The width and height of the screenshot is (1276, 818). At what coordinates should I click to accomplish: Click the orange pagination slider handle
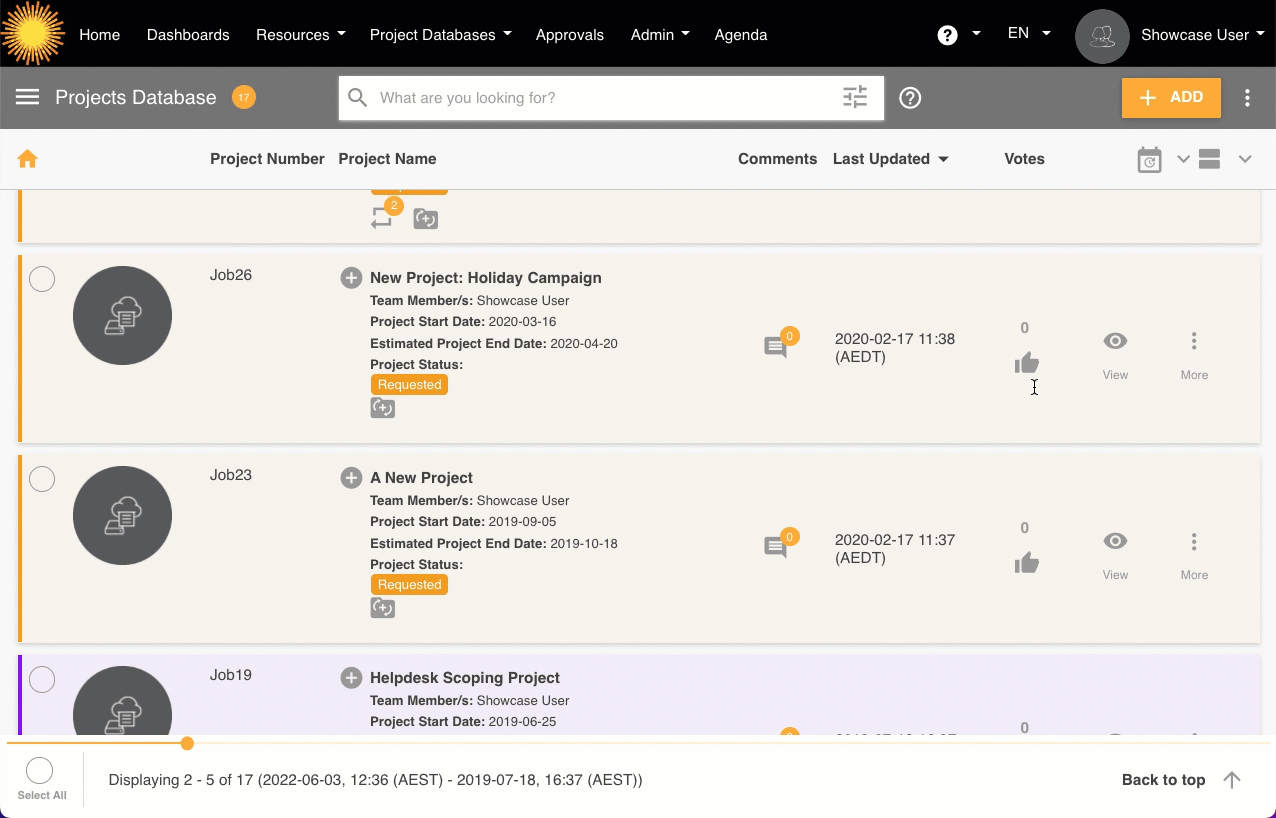click(x=187, y=743)
